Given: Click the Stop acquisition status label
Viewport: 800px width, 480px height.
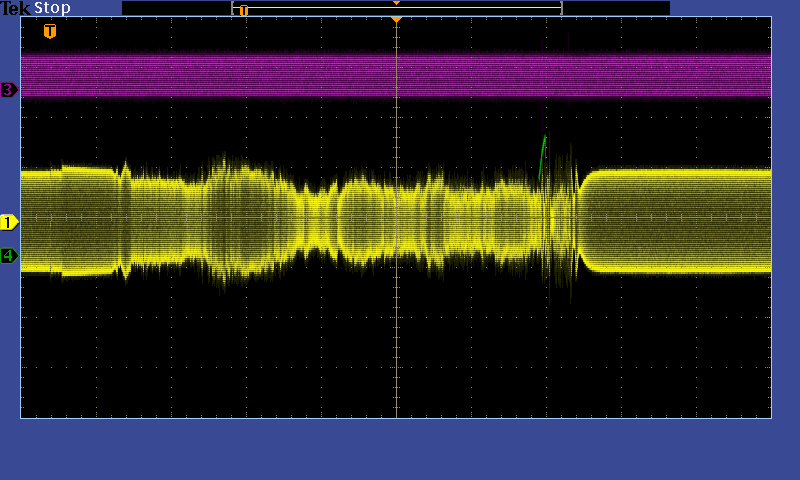Looking at the screenshot, I should click(x=52, y=8).
